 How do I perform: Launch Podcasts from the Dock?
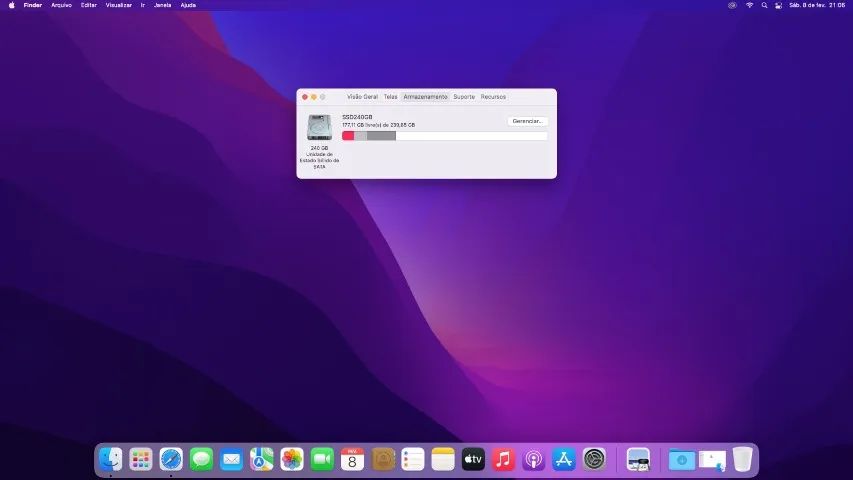click(533, 459)
